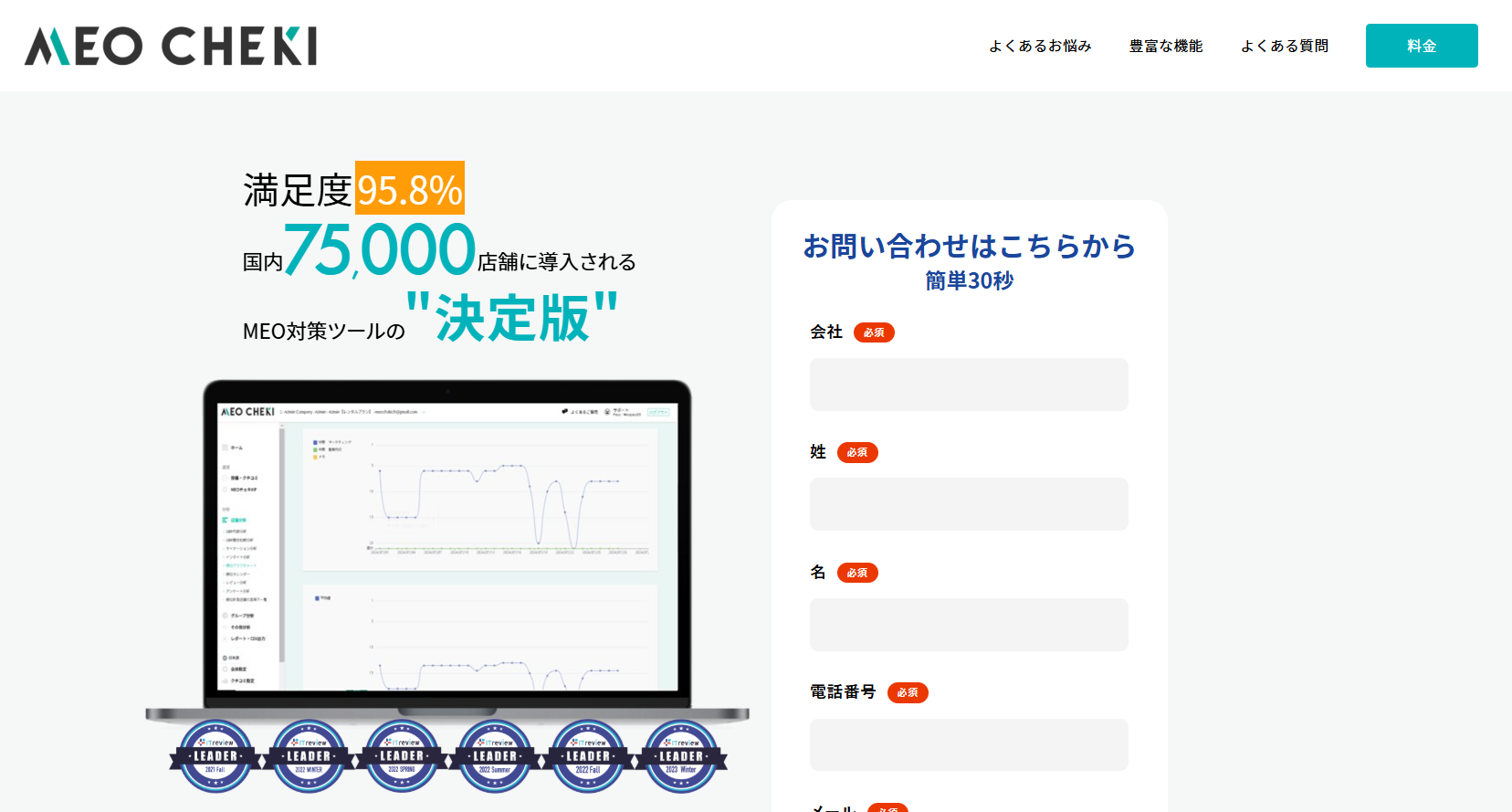The width and height of the screenshot is (1512, 812).
Task: Click the MEO CHEKI logo
Action: (x=171, y=46)
